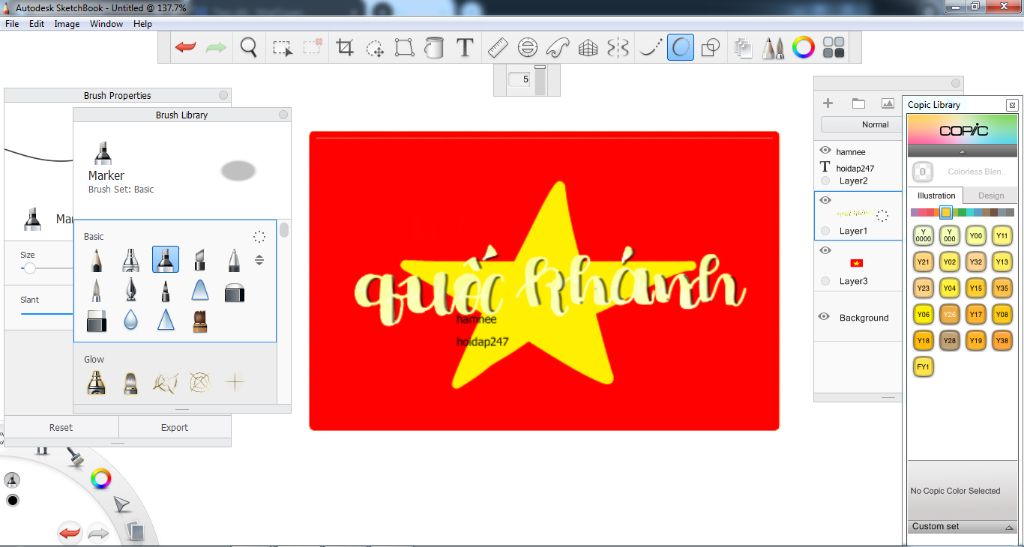1024x547 pixels.
Task: Toggle the lock circle beside Layer1
Action: point(825,231)
